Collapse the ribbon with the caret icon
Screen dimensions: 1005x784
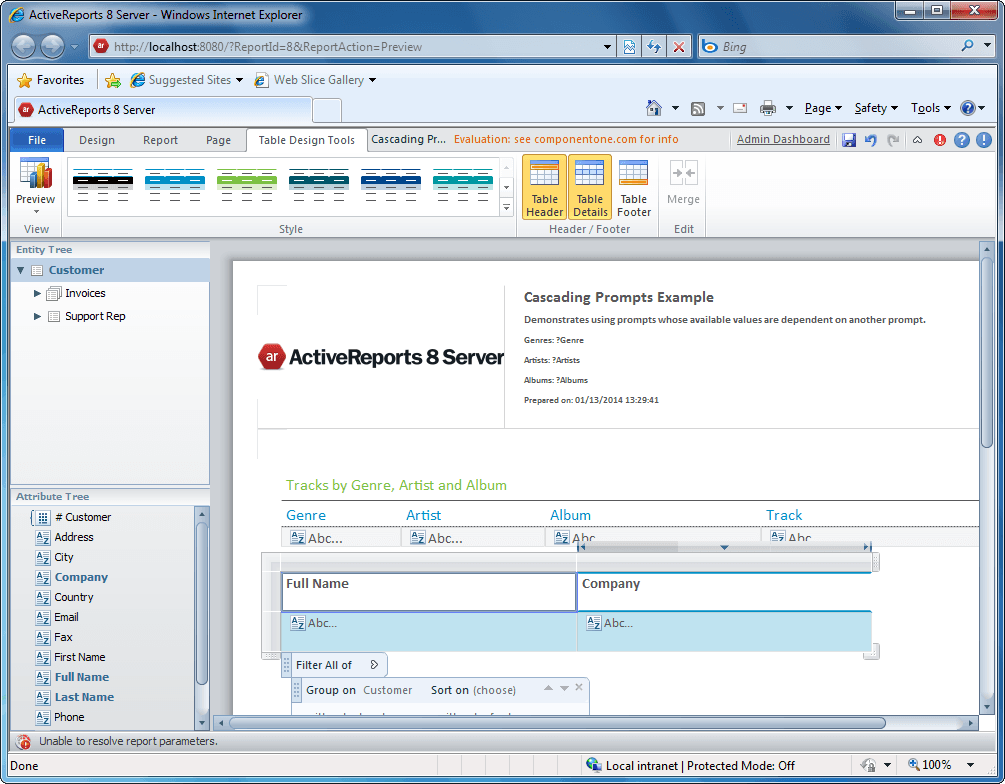(x=917, y=140)
